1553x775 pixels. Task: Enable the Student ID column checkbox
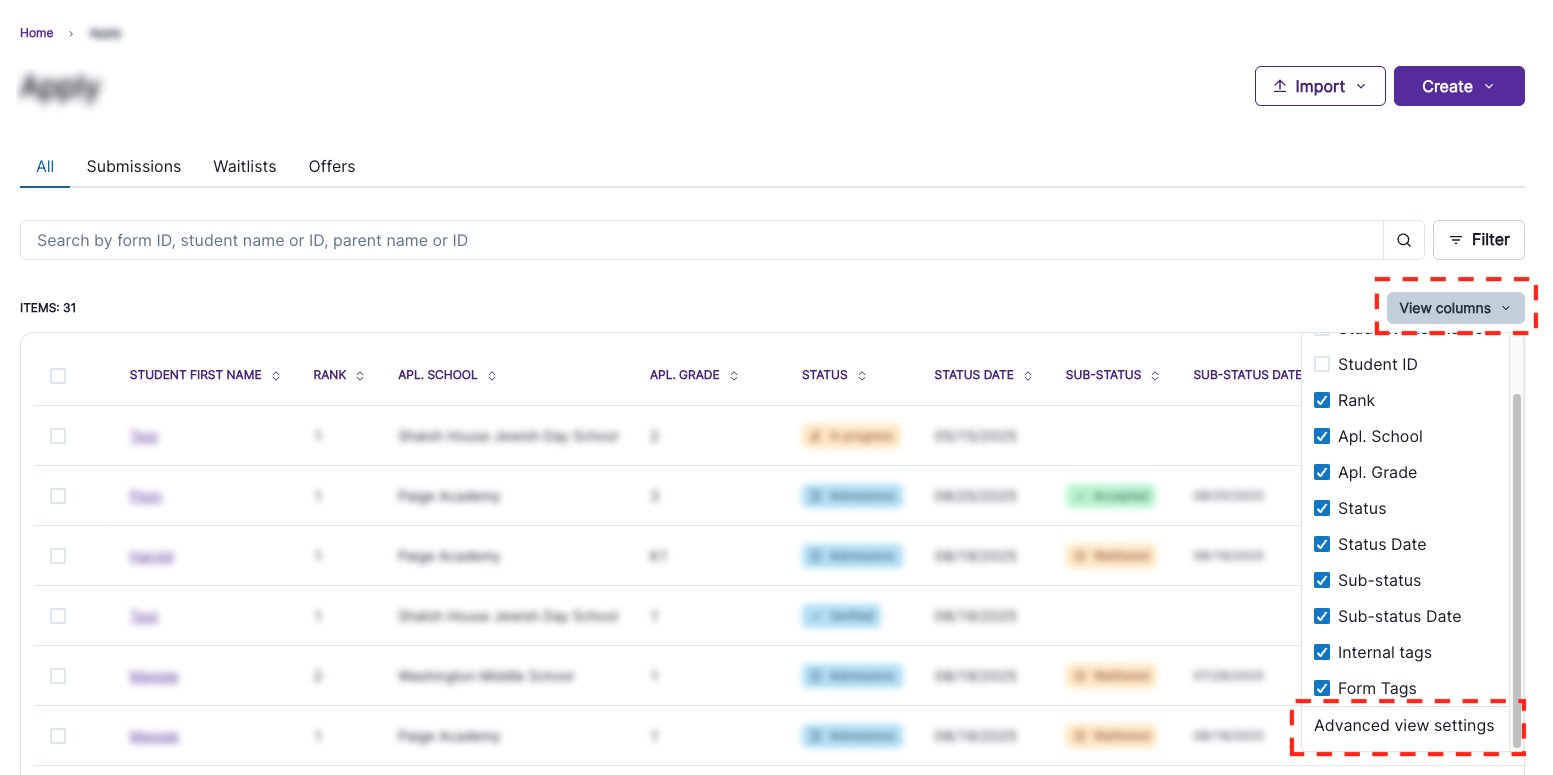pyautogui.click(x=1322, y=364)
